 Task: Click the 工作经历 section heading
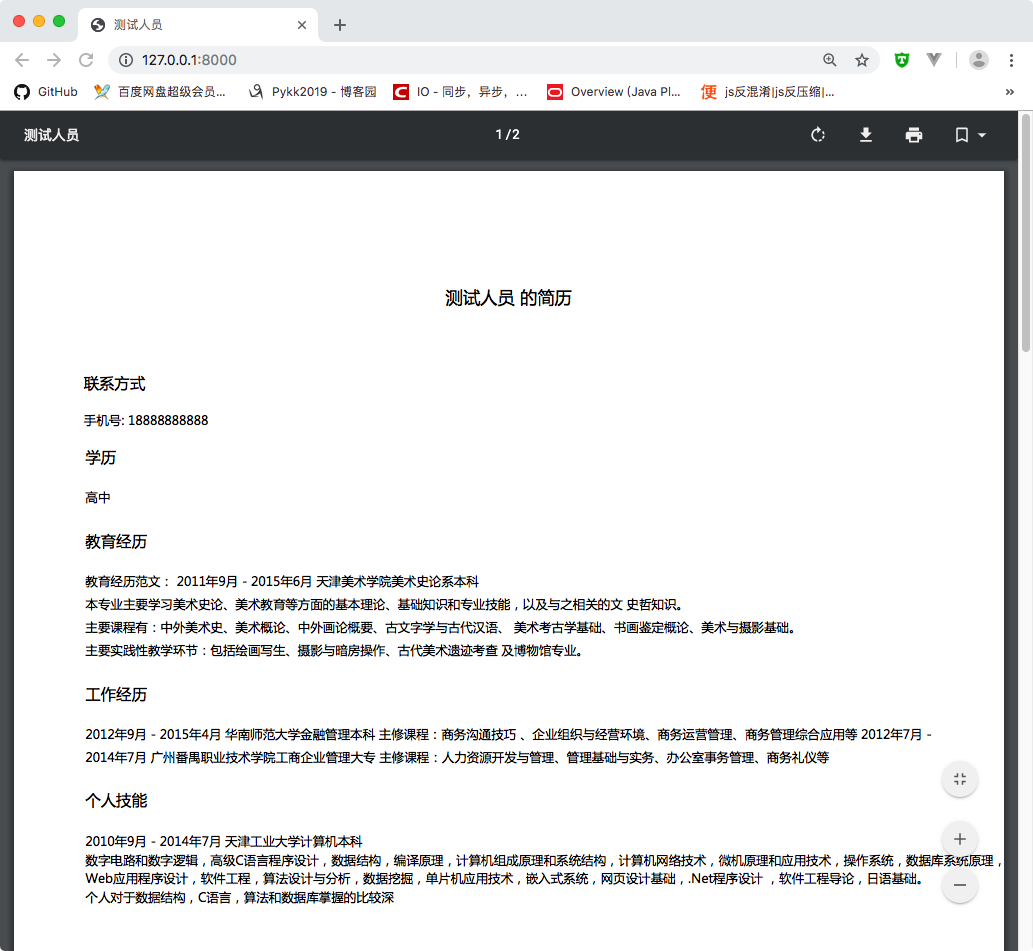116,694
